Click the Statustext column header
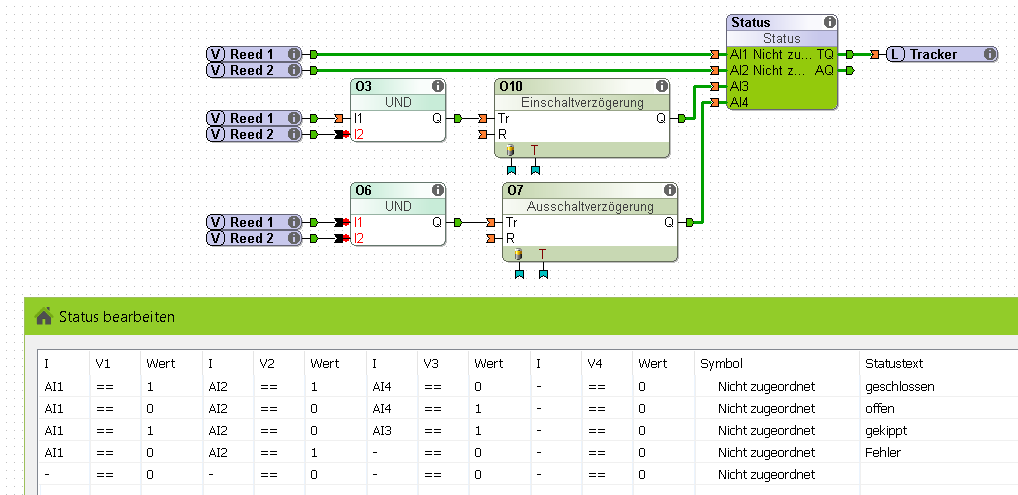1018x495 pixels. [893, 364]
